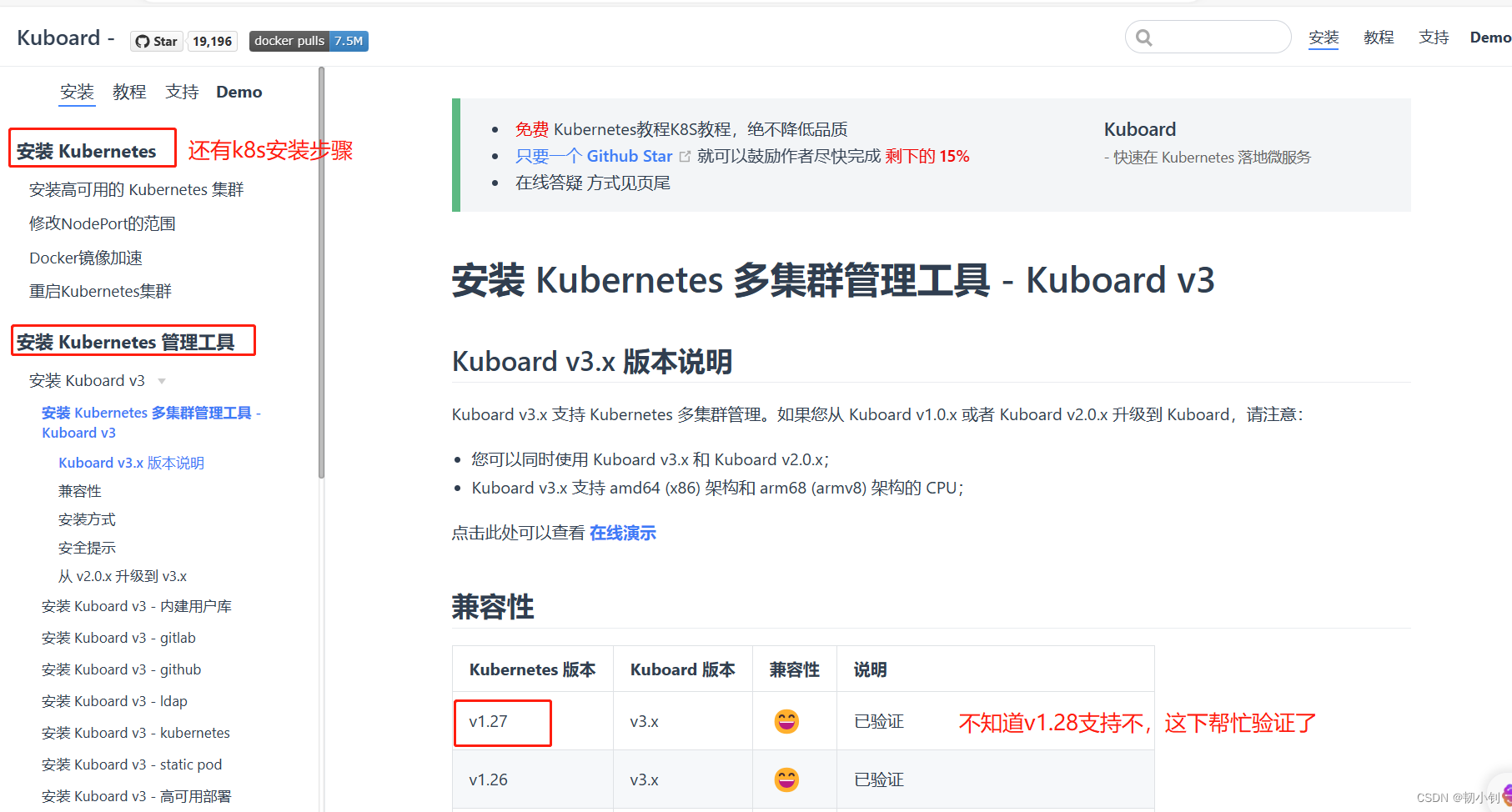Open 安装 Kubernetes 多集群管理工具 - Kuboard v3 link
The image size is (1512, 812).
click(x=151, y=423)
